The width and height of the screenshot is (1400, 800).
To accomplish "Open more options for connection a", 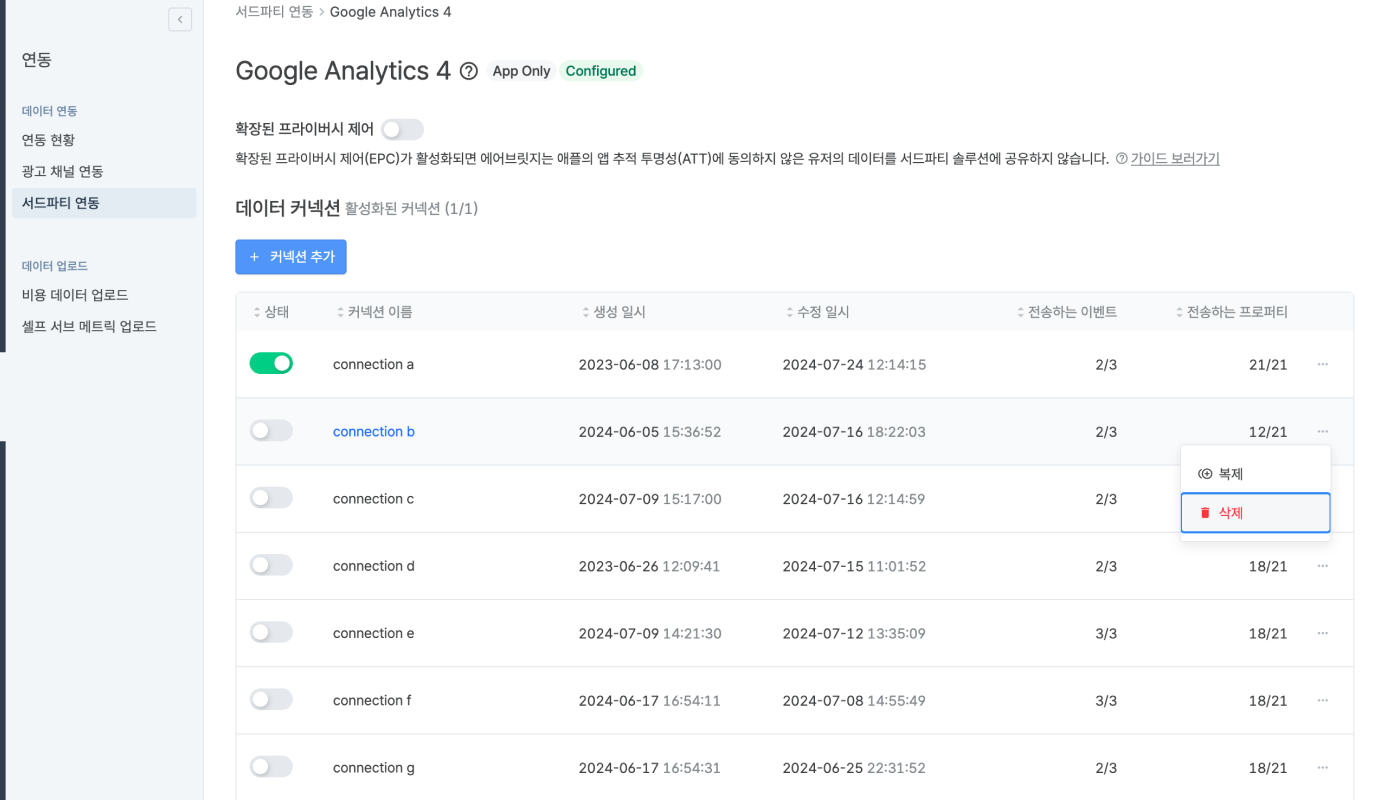I will pyautogui.click(x=1323, y=364).
